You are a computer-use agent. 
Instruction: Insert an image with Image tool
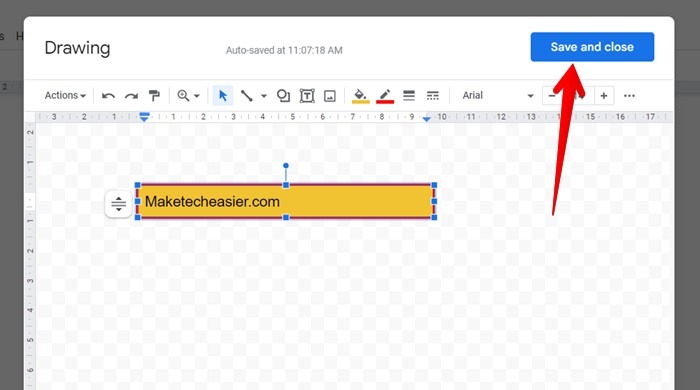[330, 96]
